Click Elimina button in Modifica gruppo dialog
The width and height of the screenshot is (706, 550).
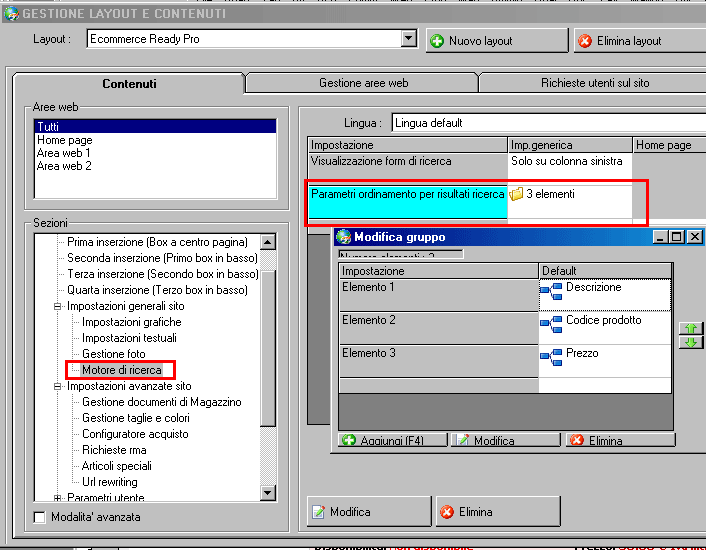click(x=621, y=440)
